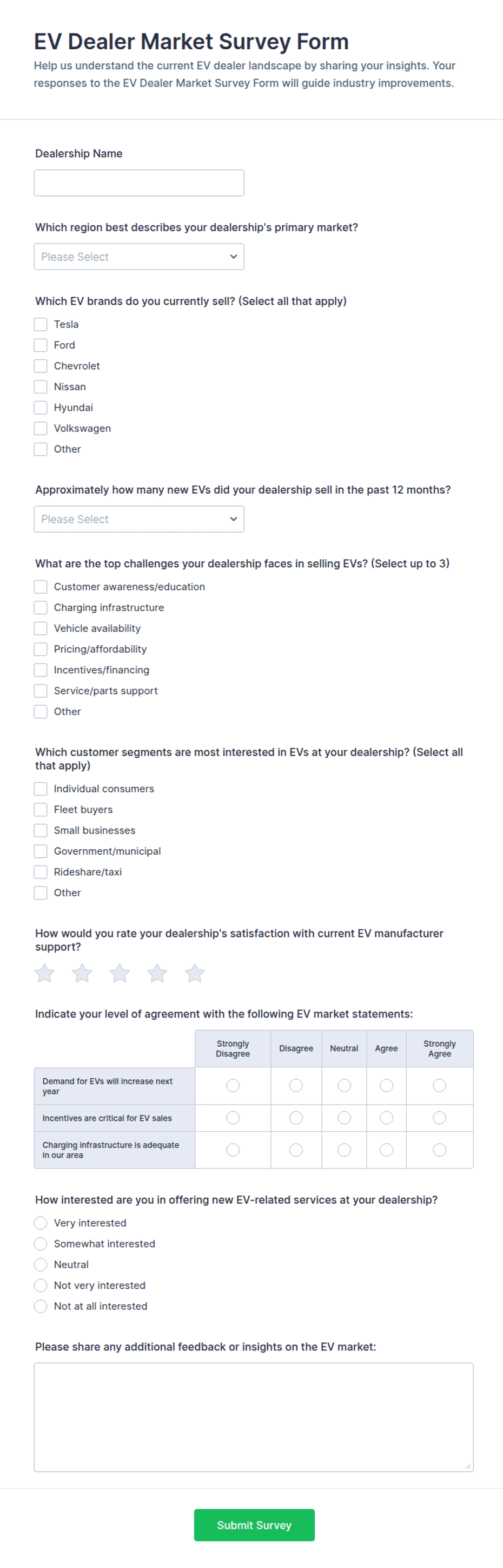Select the second star rating
503x1568 pixels.
pos(82,973)
